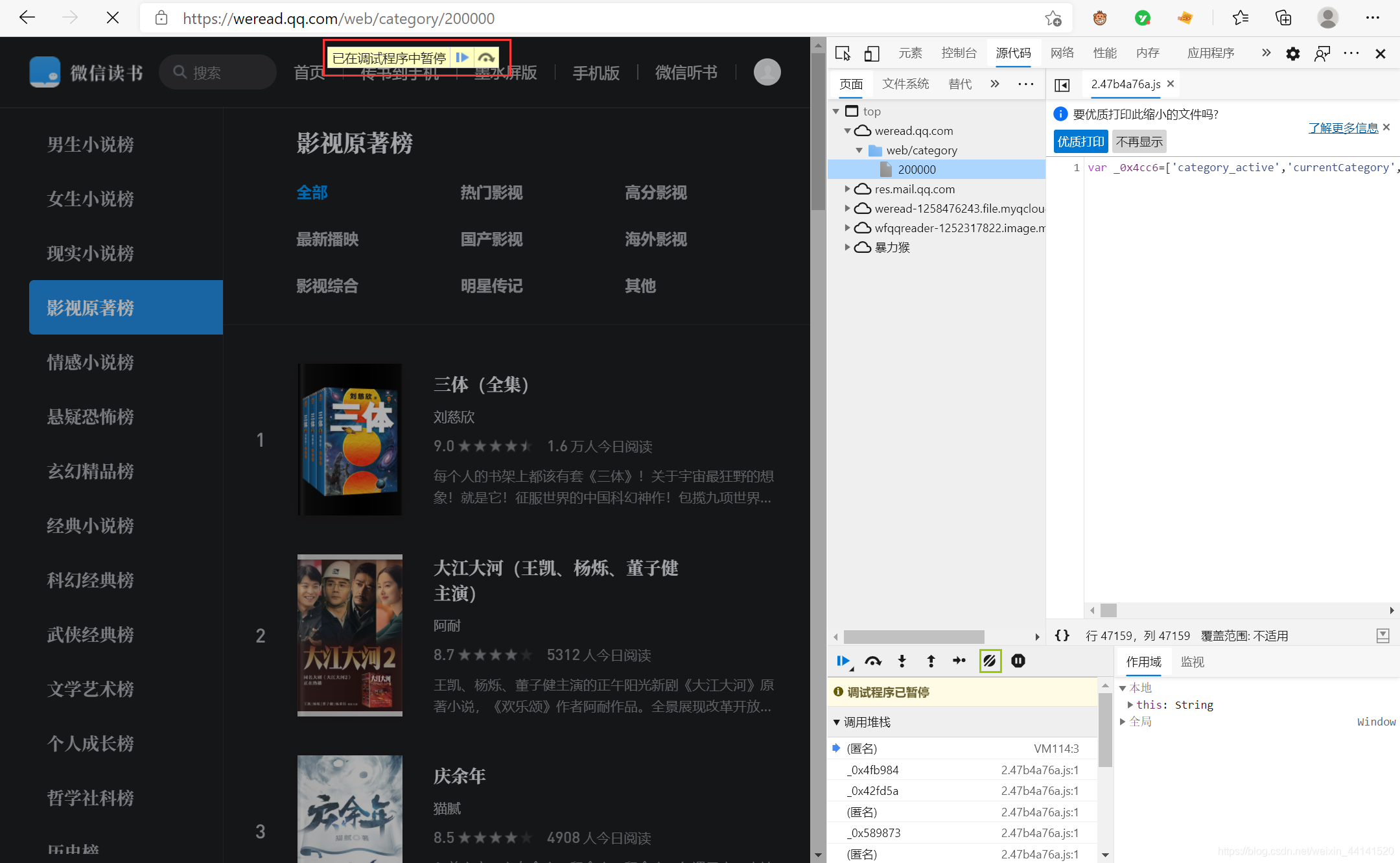Click the page's vertical scrollbar thumb
Image resolution: width=1400 pixels, height=863 pixels.
(x=818, y=131)
